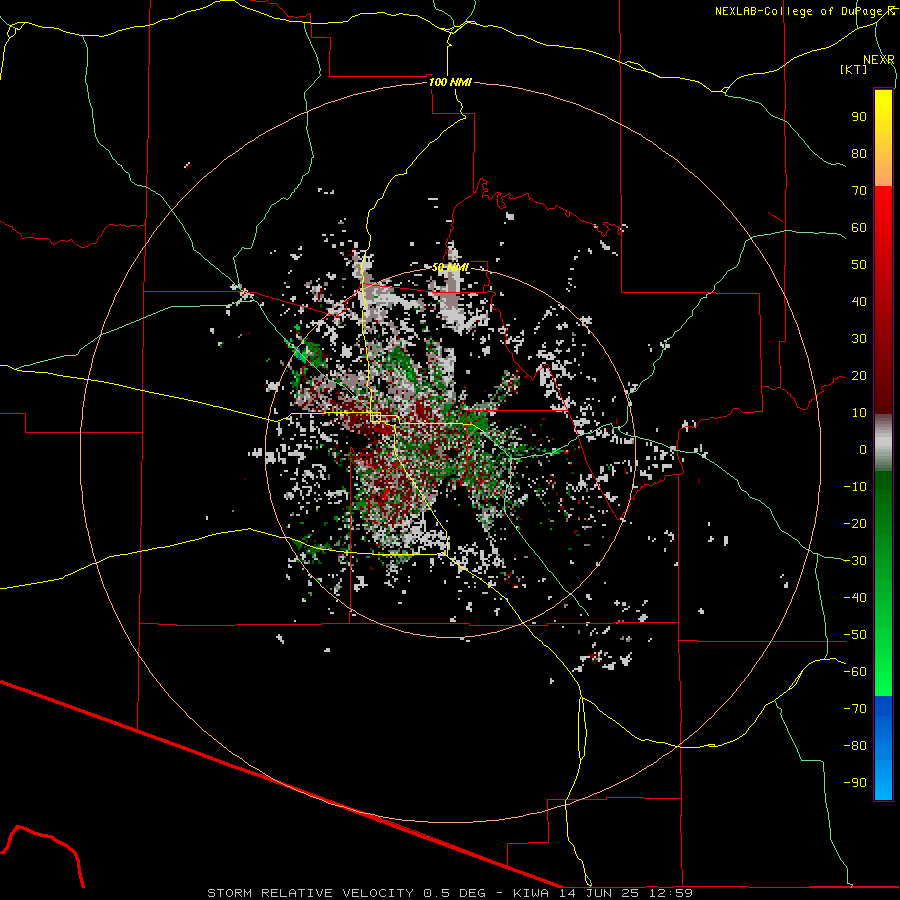Pick the yellow-orange top segment of color bar
The height and width of the screenshot is (900, 900).
883,138
